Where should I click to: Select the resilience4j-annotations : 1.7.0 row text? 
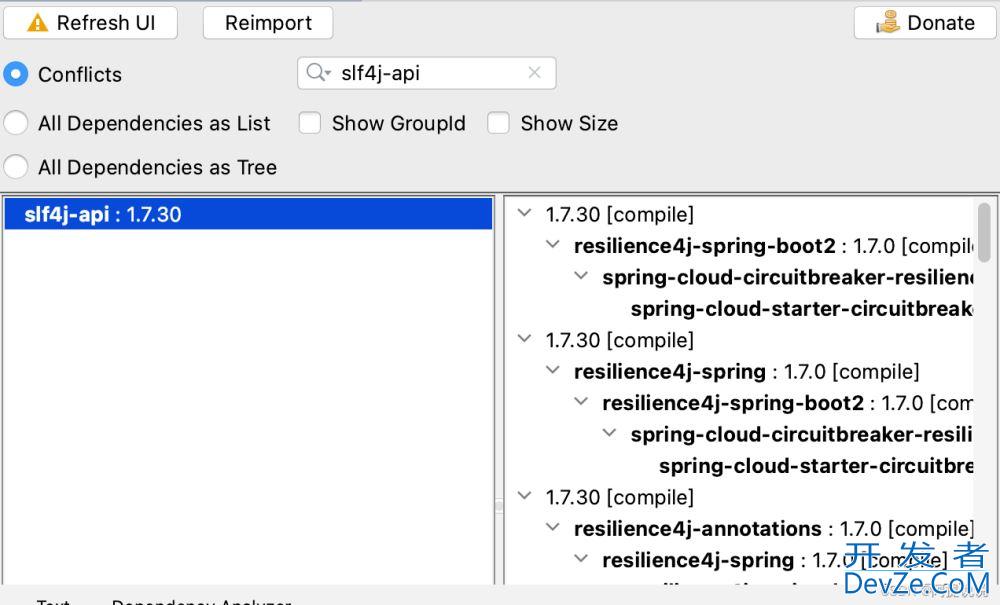click(774, 529)
